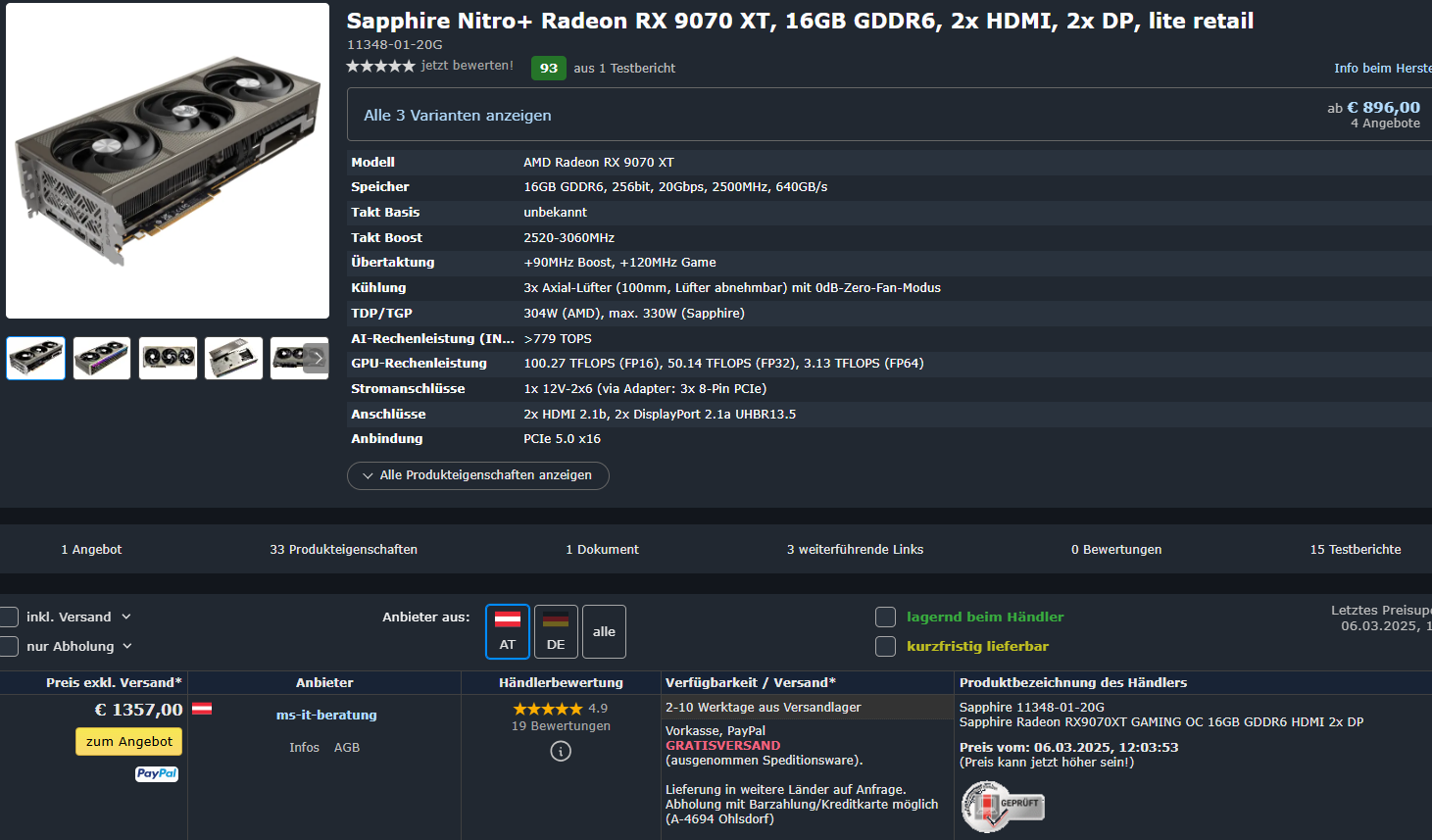Viewport: 1432px width, 840px height.
Task: Click 'Verfügbarkeit / Versand*' column header
Action: click(751, 683)
